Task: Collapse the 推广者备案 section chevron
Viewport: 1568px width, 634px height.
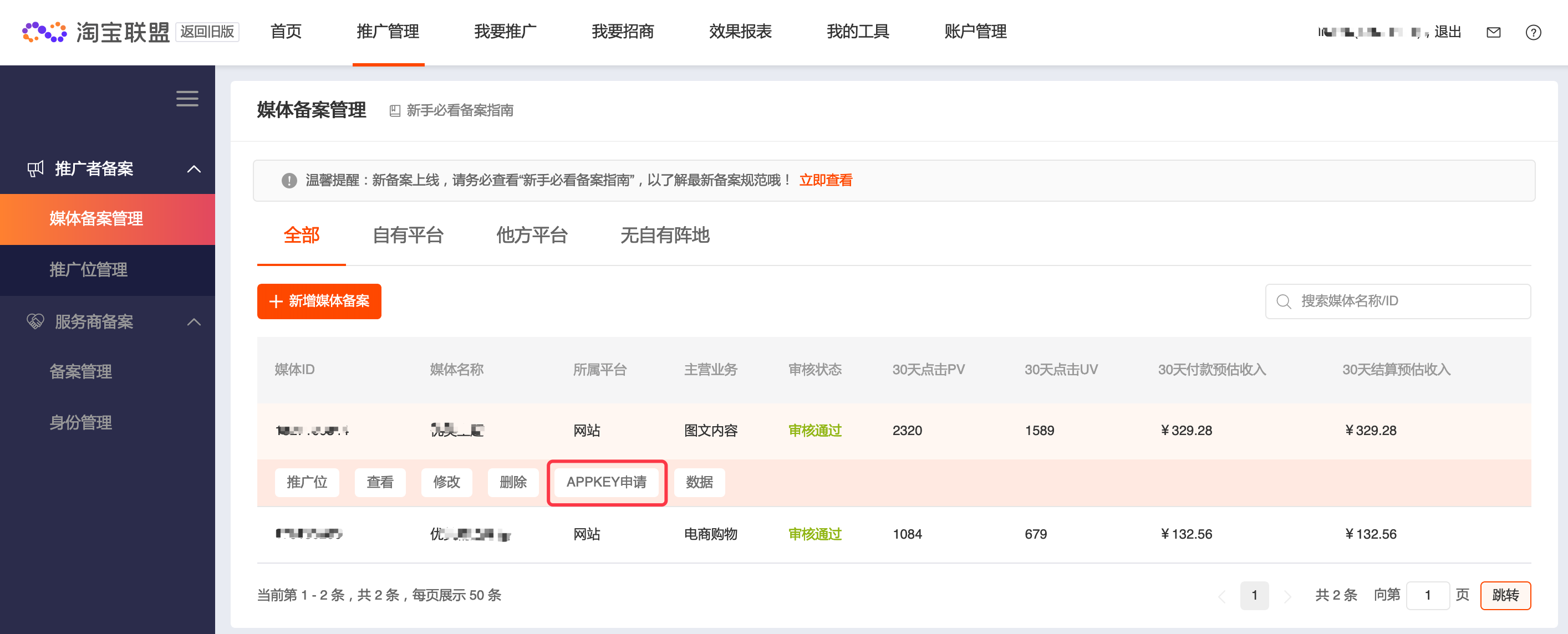Action: tap(194, 169)
